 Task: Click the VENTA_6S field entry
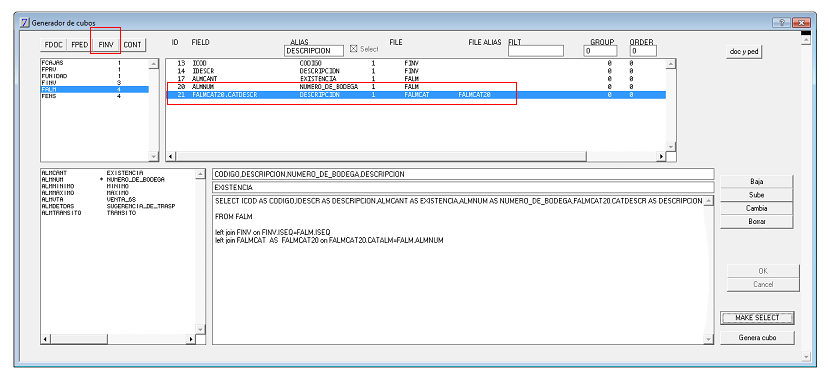click(x=118, y=199)
